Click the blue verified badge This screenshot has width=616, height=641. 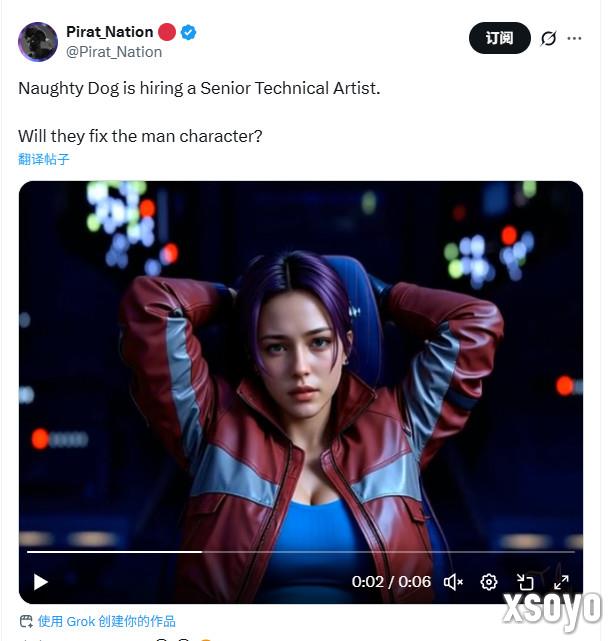pos(188,32)
